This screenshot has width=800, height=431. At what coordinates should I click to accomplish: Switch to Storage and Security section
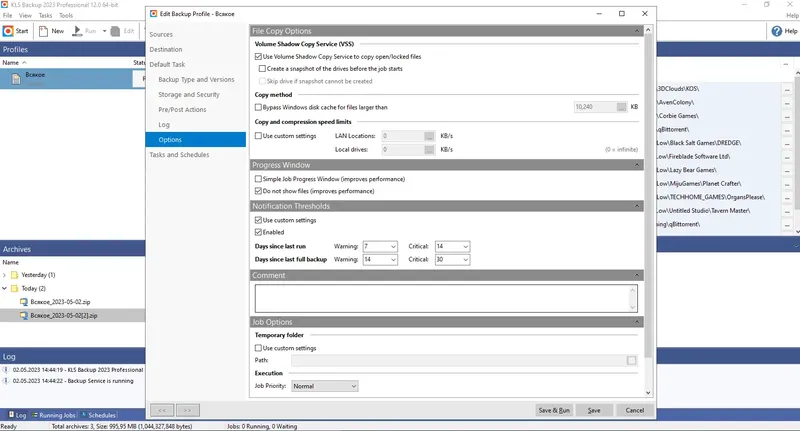(x=189, y=94)
